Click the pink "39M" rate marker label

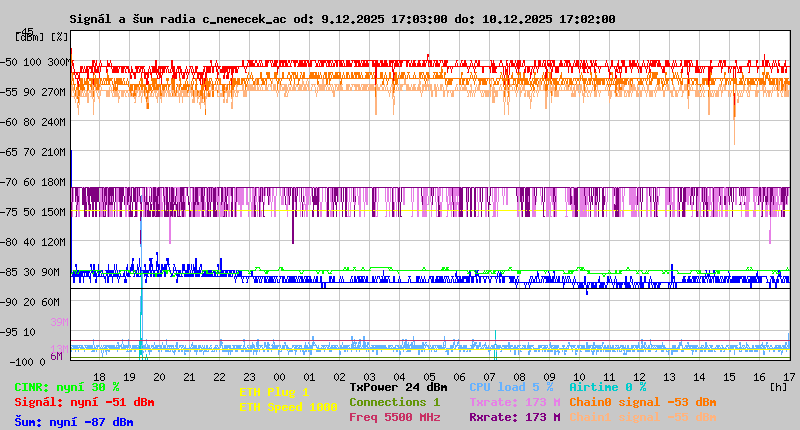59,322
